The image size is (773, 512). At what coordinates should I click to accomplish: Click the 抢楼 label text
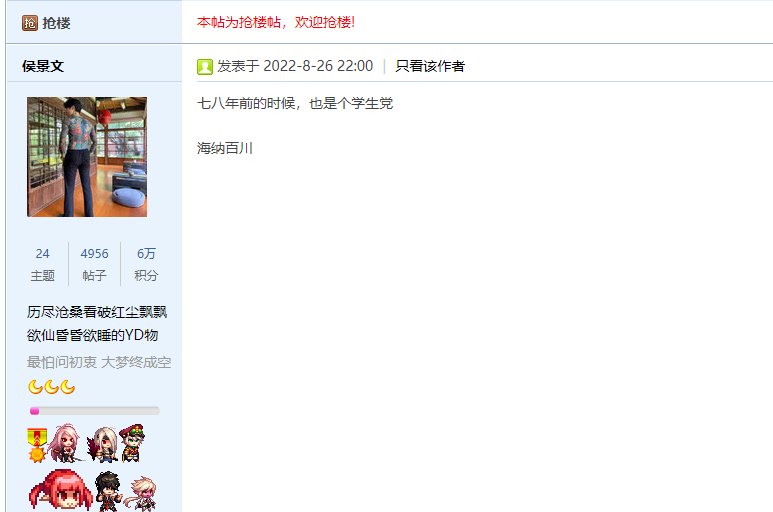[56, 23]
